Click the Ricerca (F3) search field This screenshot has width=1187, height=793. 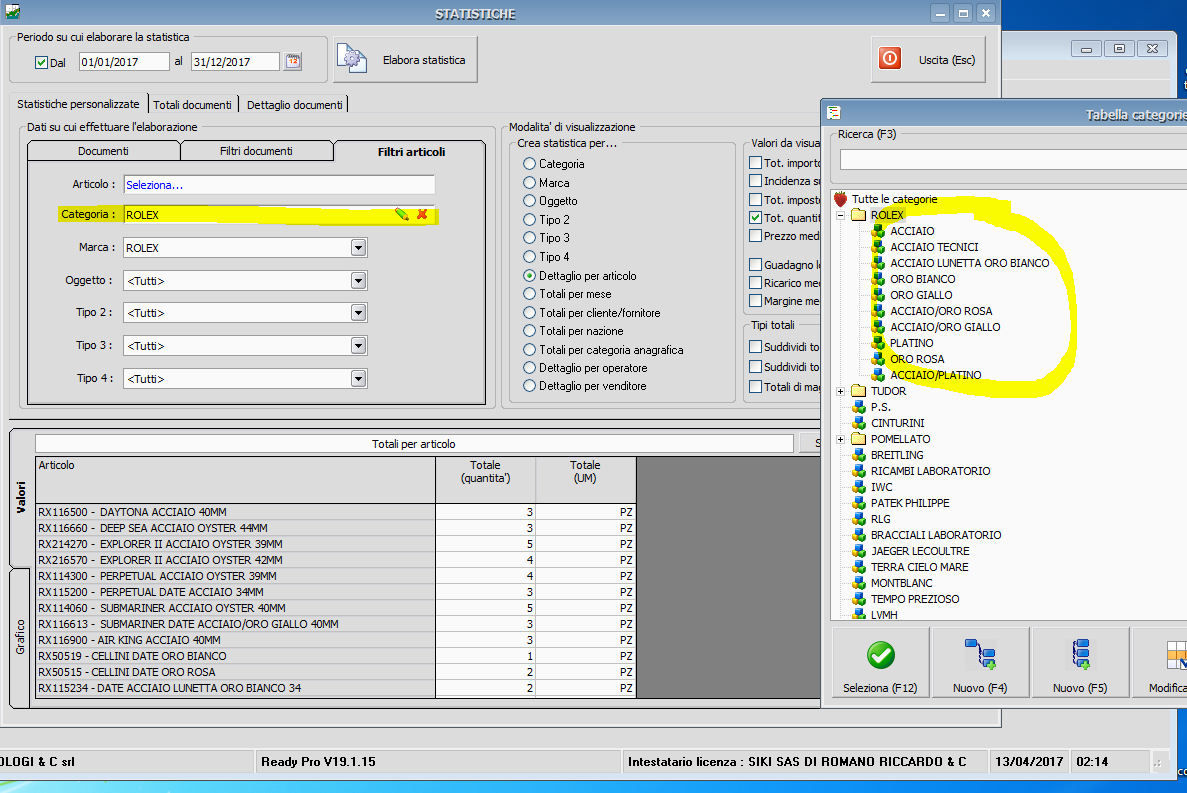pyautogui.click(x=1014, y=160)
